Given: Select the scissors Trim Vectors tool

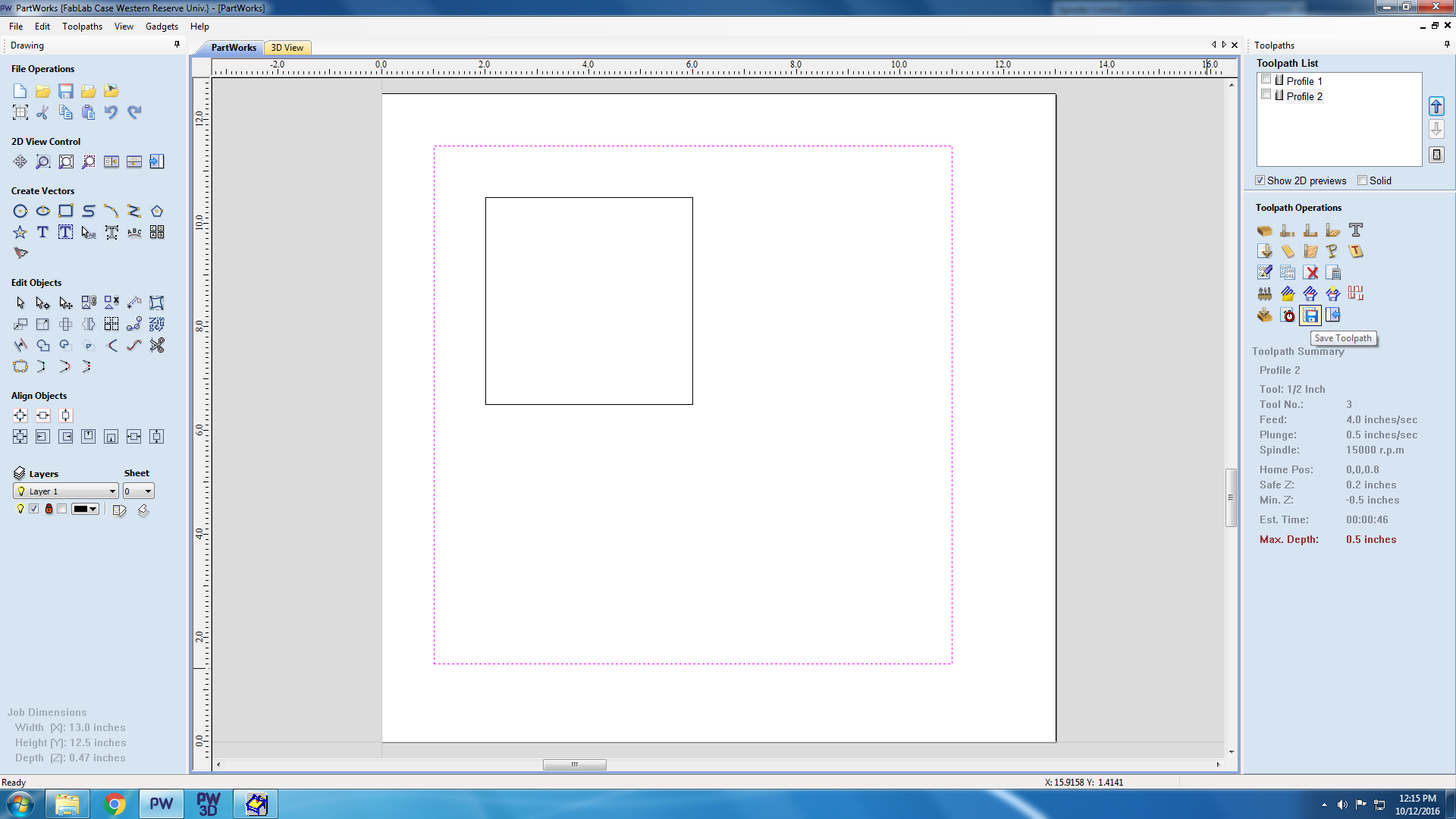Looking at the screenshot, I should tap(157, 346).
